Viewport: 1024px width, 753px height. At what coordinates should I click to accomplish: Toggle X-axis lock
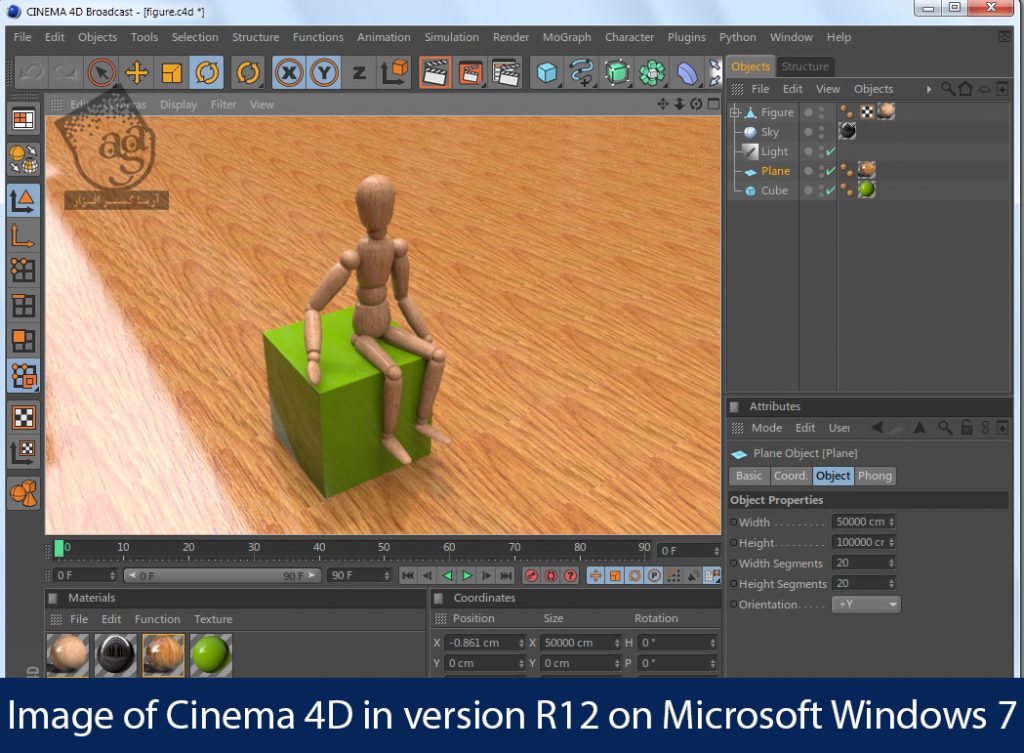click(289, 72)
